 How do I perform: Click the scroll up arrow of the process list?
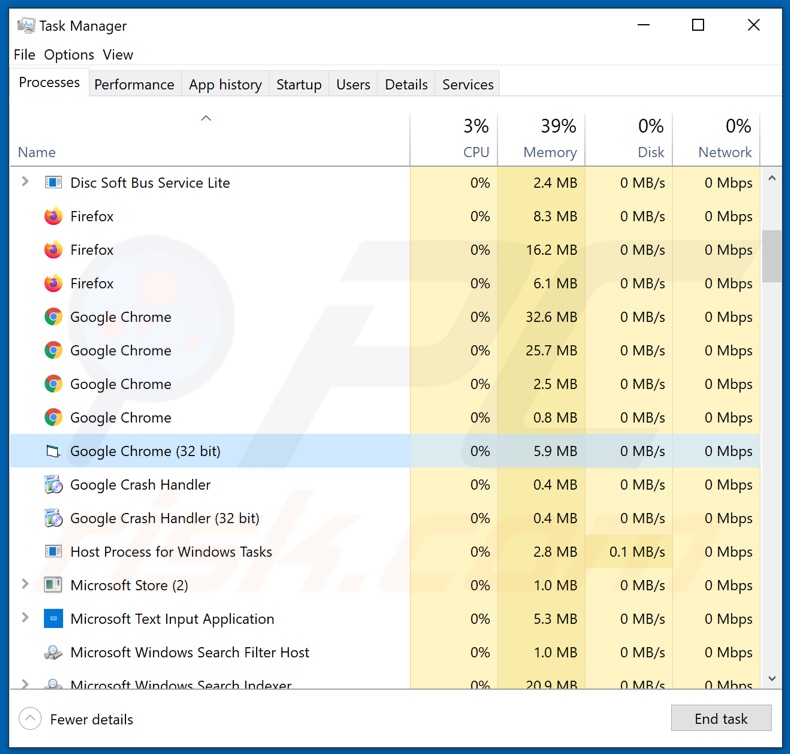click(771, 178)
